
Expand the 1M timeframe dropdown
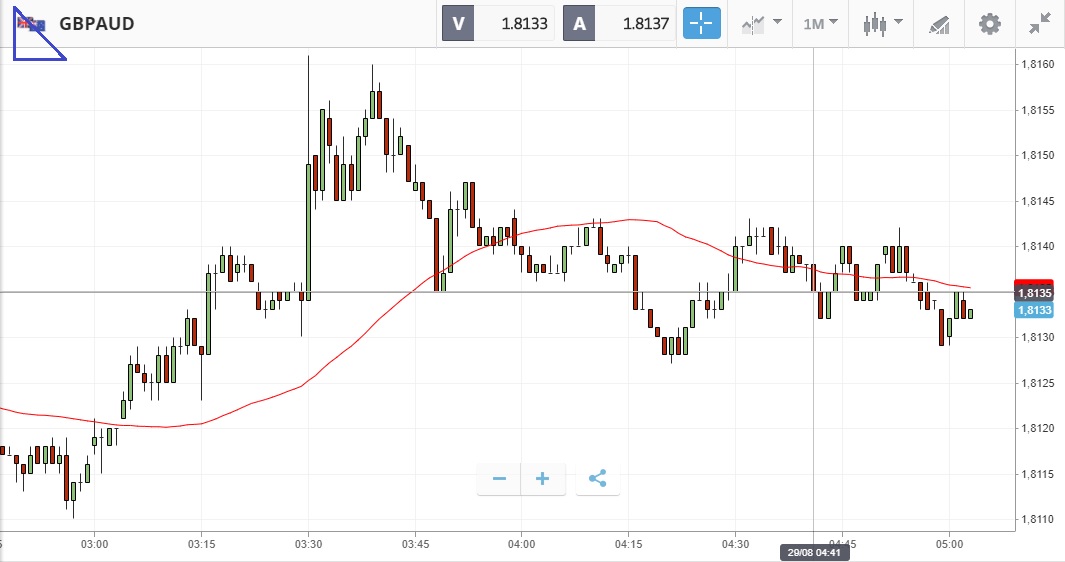(821, 23)
